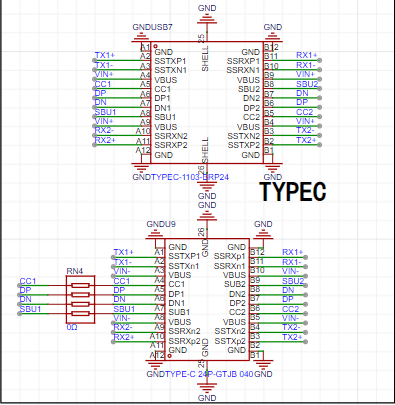Select the TYPE-C 24P-GTJB 040 part label
The height and width of the screenshot is (405, 395).
[209, 374]
